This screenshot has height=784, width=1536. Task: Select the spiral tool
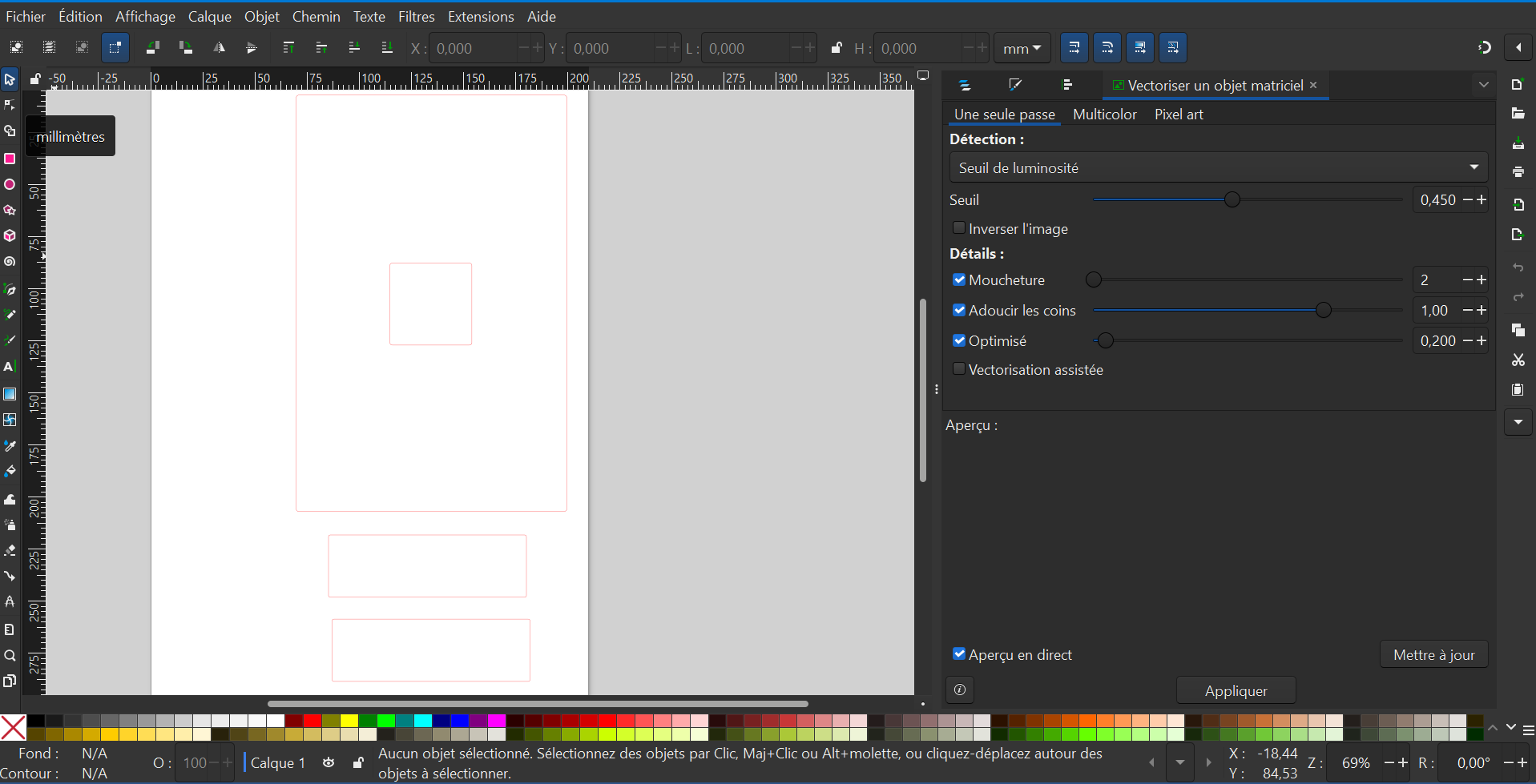[10, 262]
